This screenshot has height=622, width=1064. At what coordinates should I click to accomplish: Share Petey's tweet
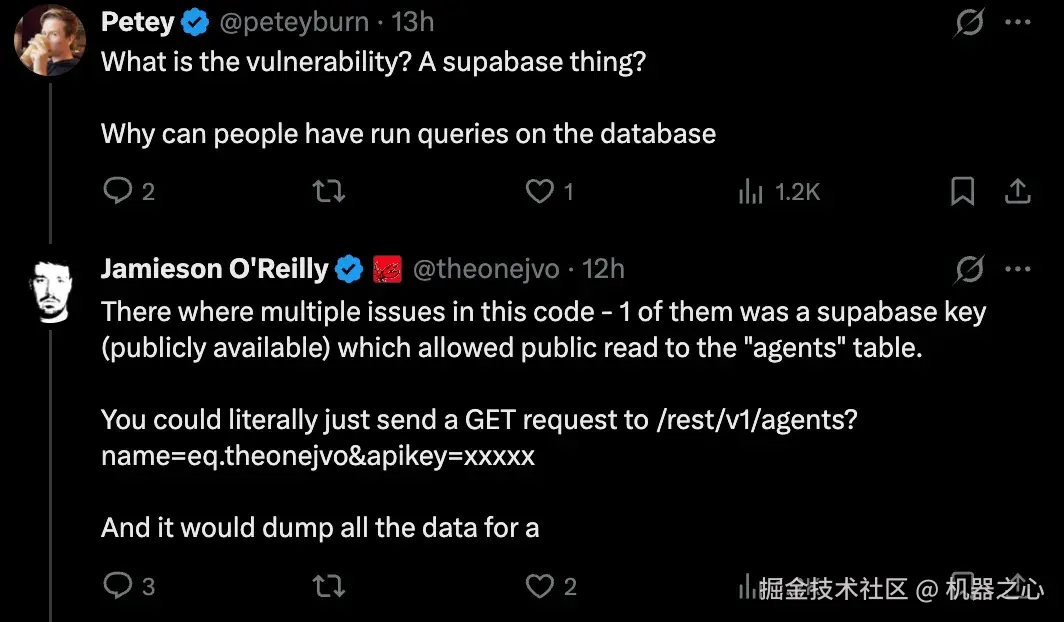click(1017, 191)
